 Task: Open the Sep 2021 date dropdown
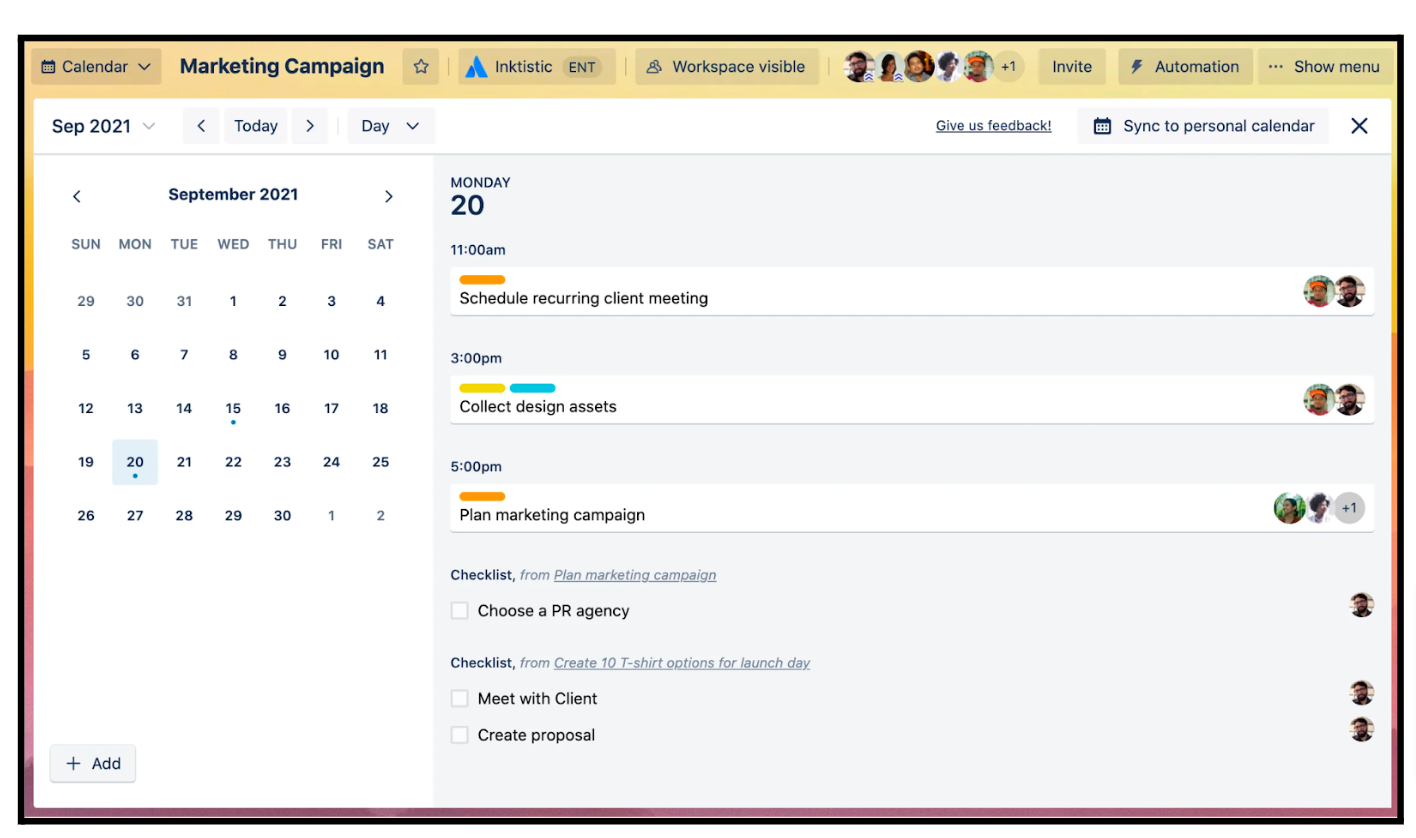coord(101,125)
